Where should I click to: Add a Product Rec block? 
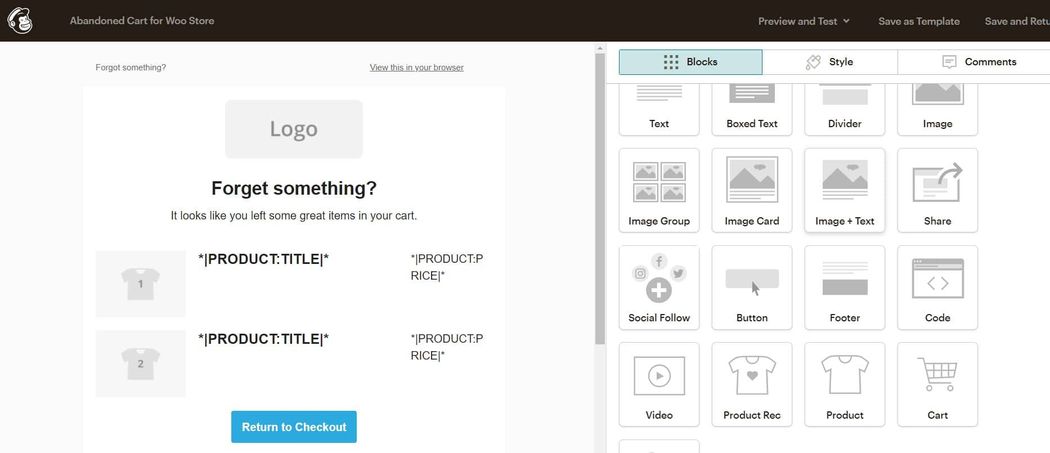pos(751,385)
